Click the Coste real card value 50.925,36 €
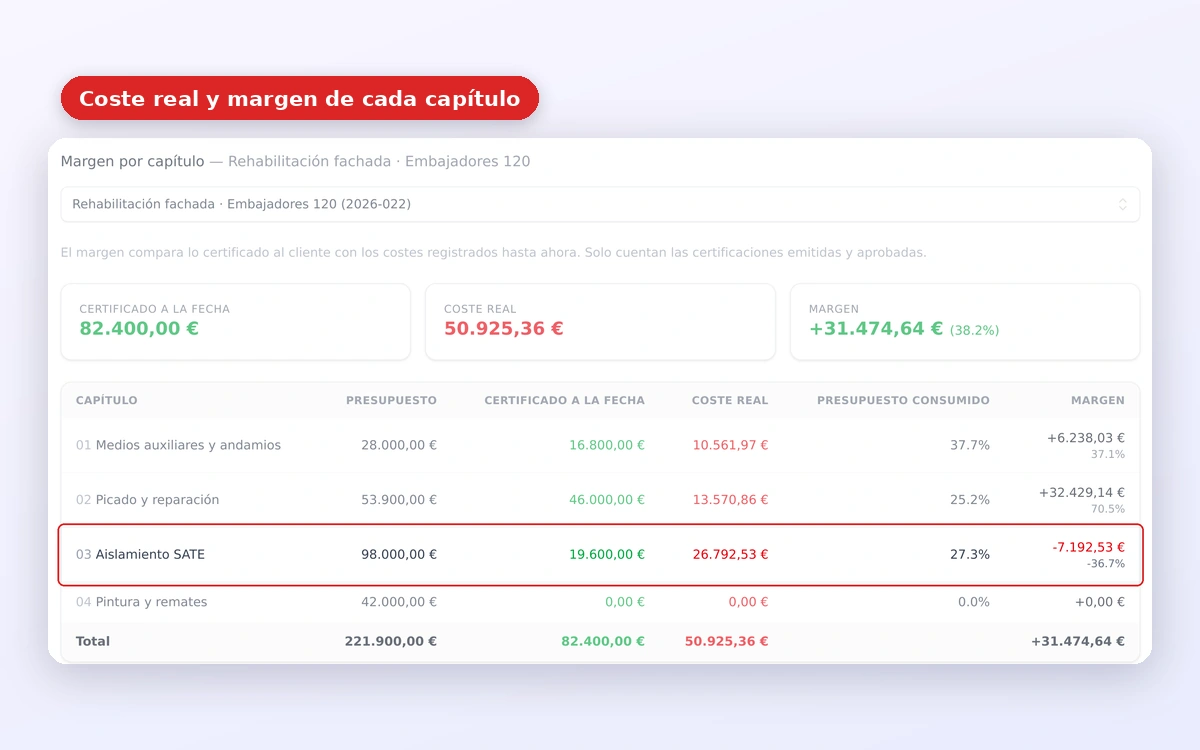The width and height of the screenshot is (1200, 750). pyautogui.click(x=504, y=328)
